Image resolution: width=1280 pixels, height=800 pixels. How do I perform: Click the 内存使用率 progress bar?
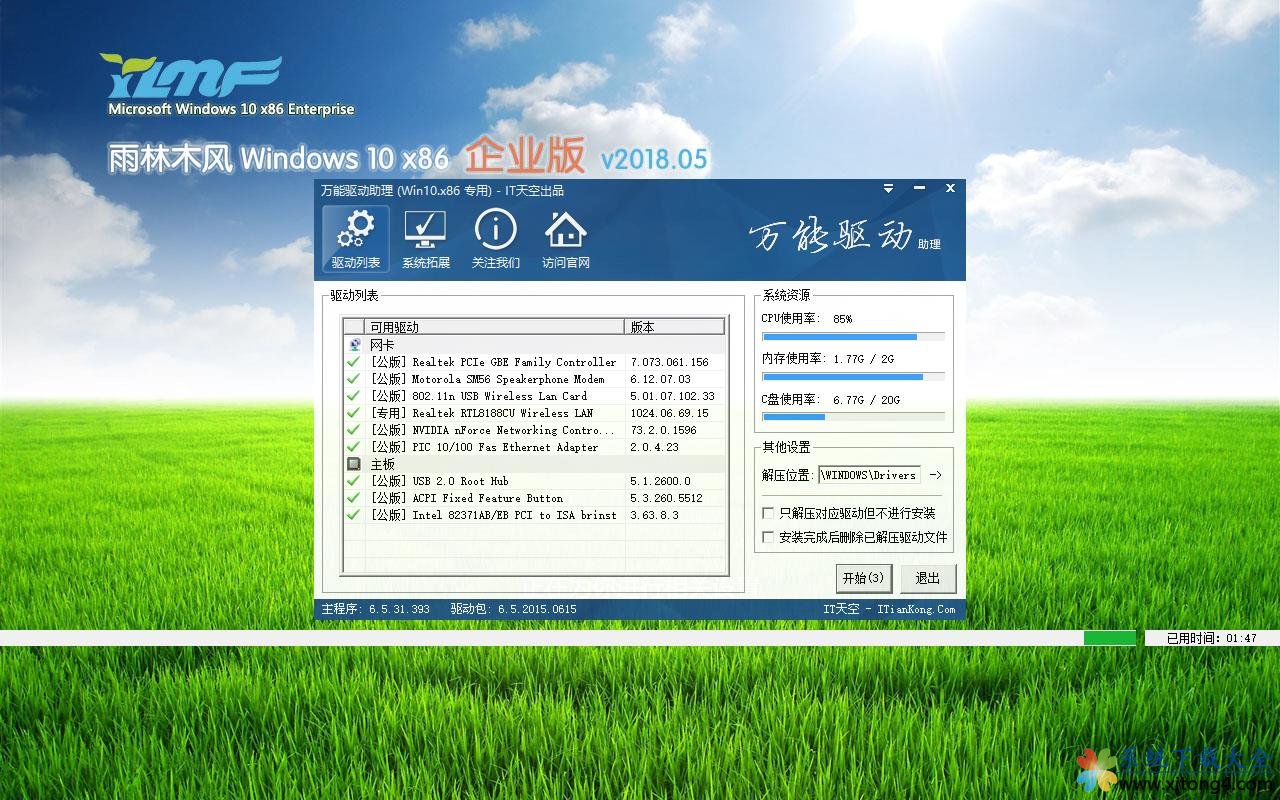pyautogui.click(x=853, y=377)
